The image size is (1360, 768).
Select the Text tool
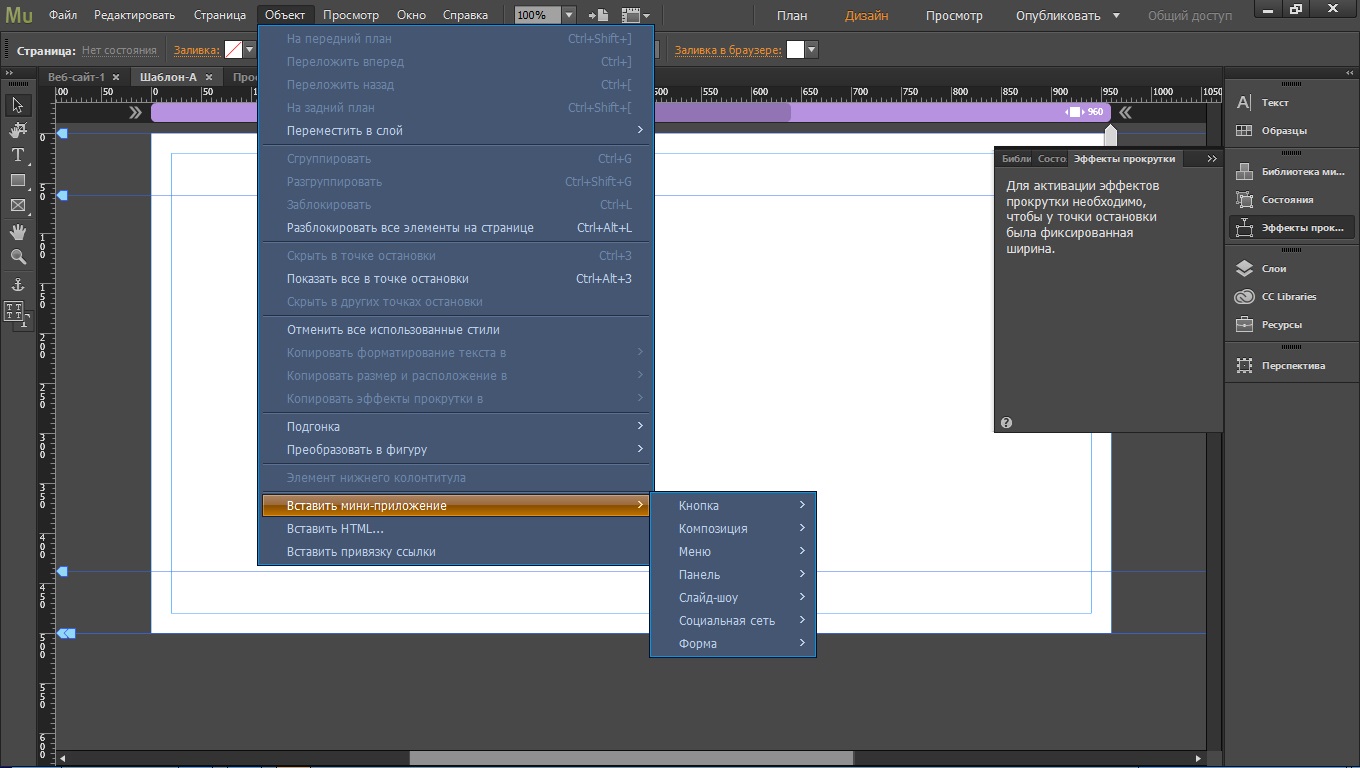18,155
